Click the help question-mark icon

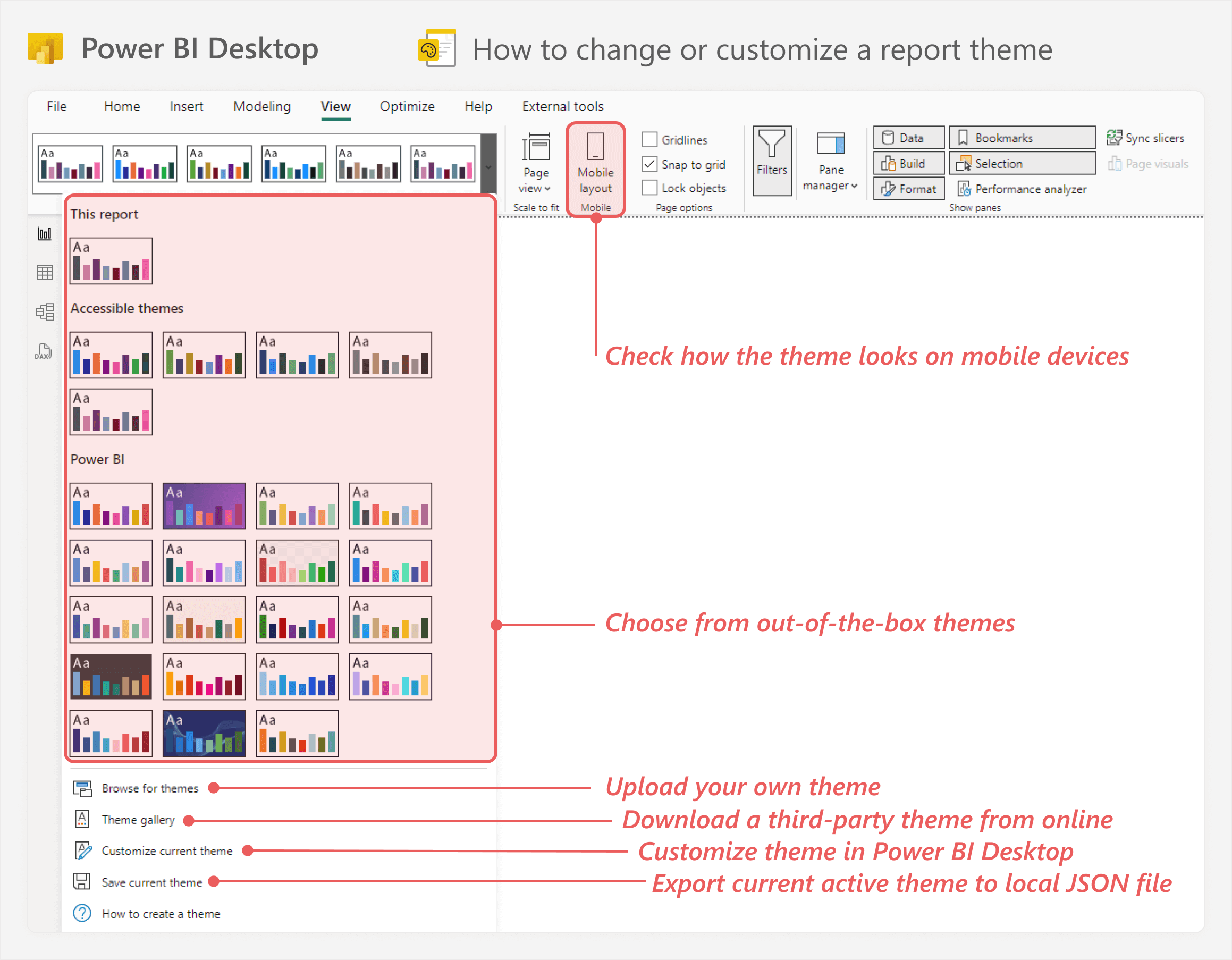click(x=82, y=913)
